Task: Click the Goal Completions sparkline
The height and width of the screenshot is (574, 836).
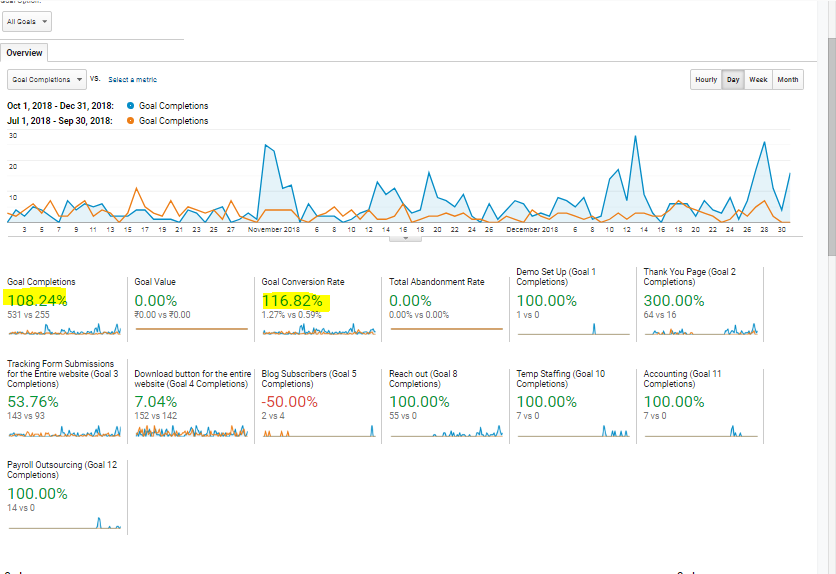Action: click(65, 329)
